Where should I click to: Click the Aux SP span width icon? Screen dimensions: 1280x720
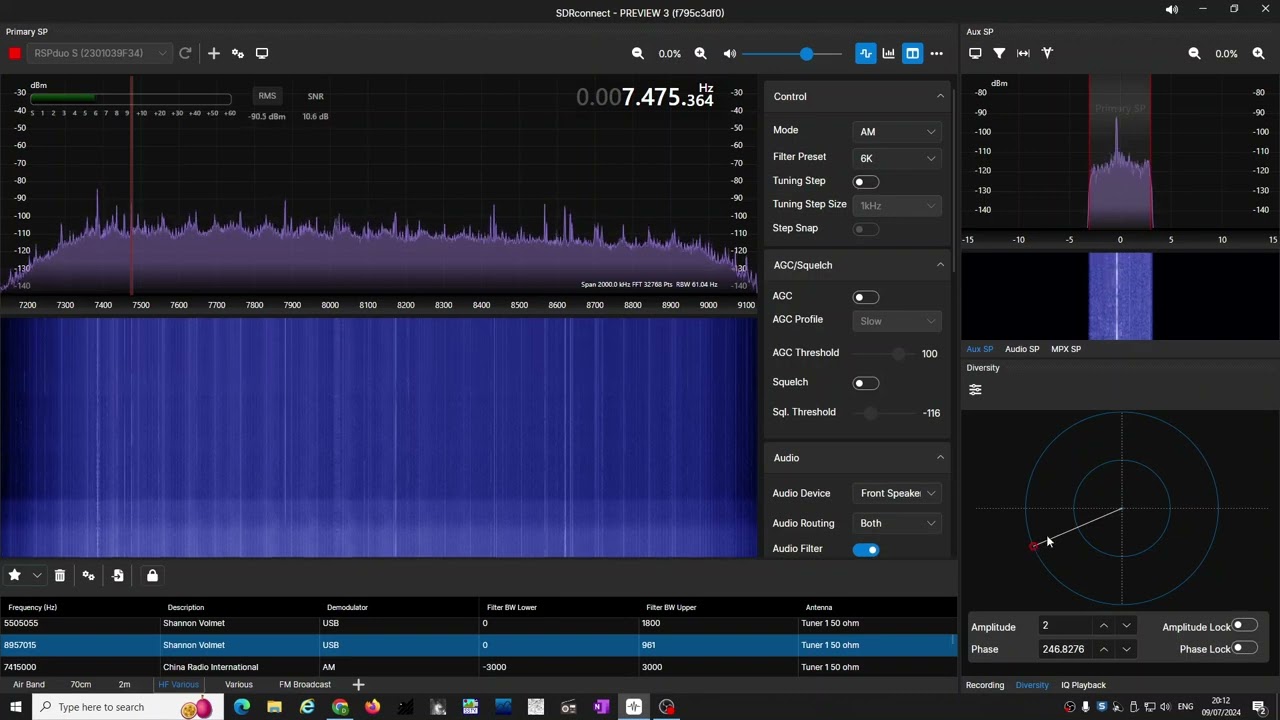click(x=1023, y=53)
